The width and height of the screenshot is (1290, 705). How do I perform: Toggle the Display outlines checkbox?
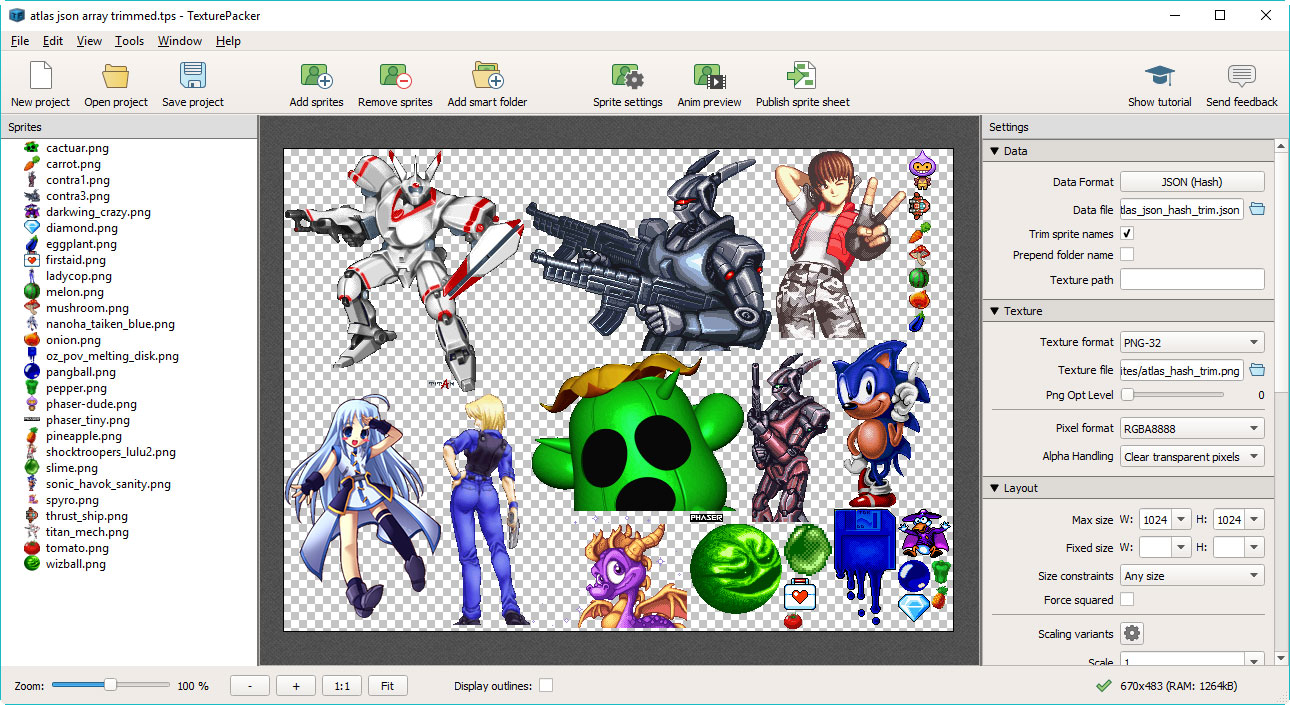click(545, 685)
